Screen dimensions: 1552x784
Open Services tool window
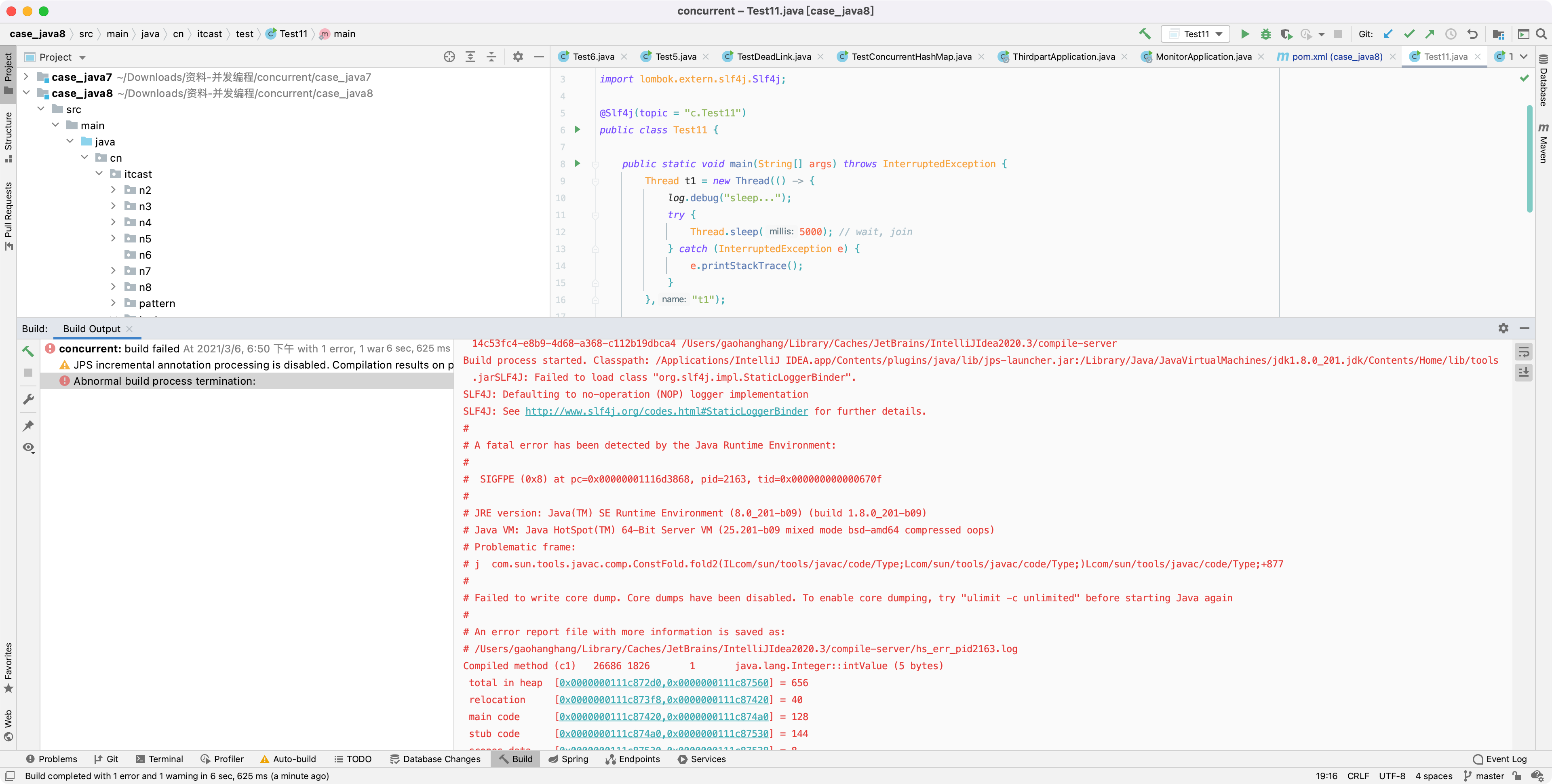(702, 759)
